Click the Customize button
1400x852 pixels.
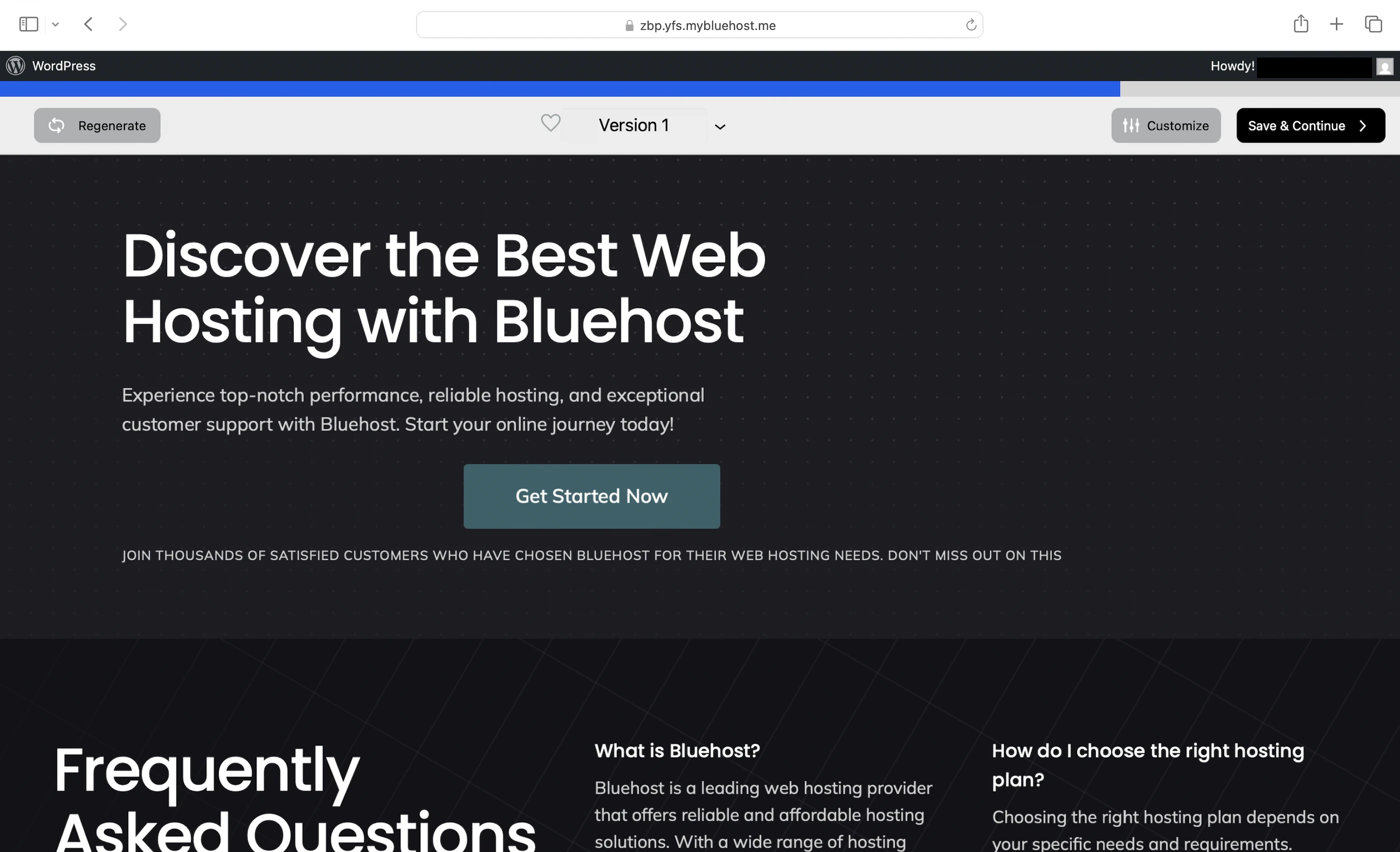(x=1165, y=125)
